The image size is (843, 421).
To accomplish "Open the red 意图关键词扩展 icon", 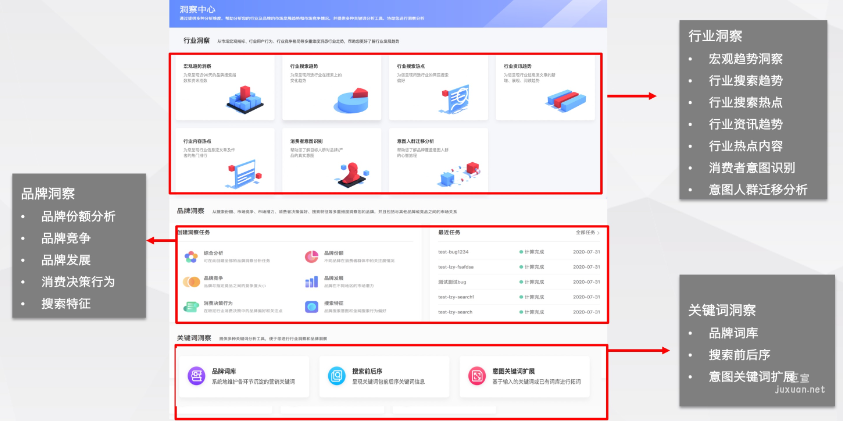I will (477, 375).
